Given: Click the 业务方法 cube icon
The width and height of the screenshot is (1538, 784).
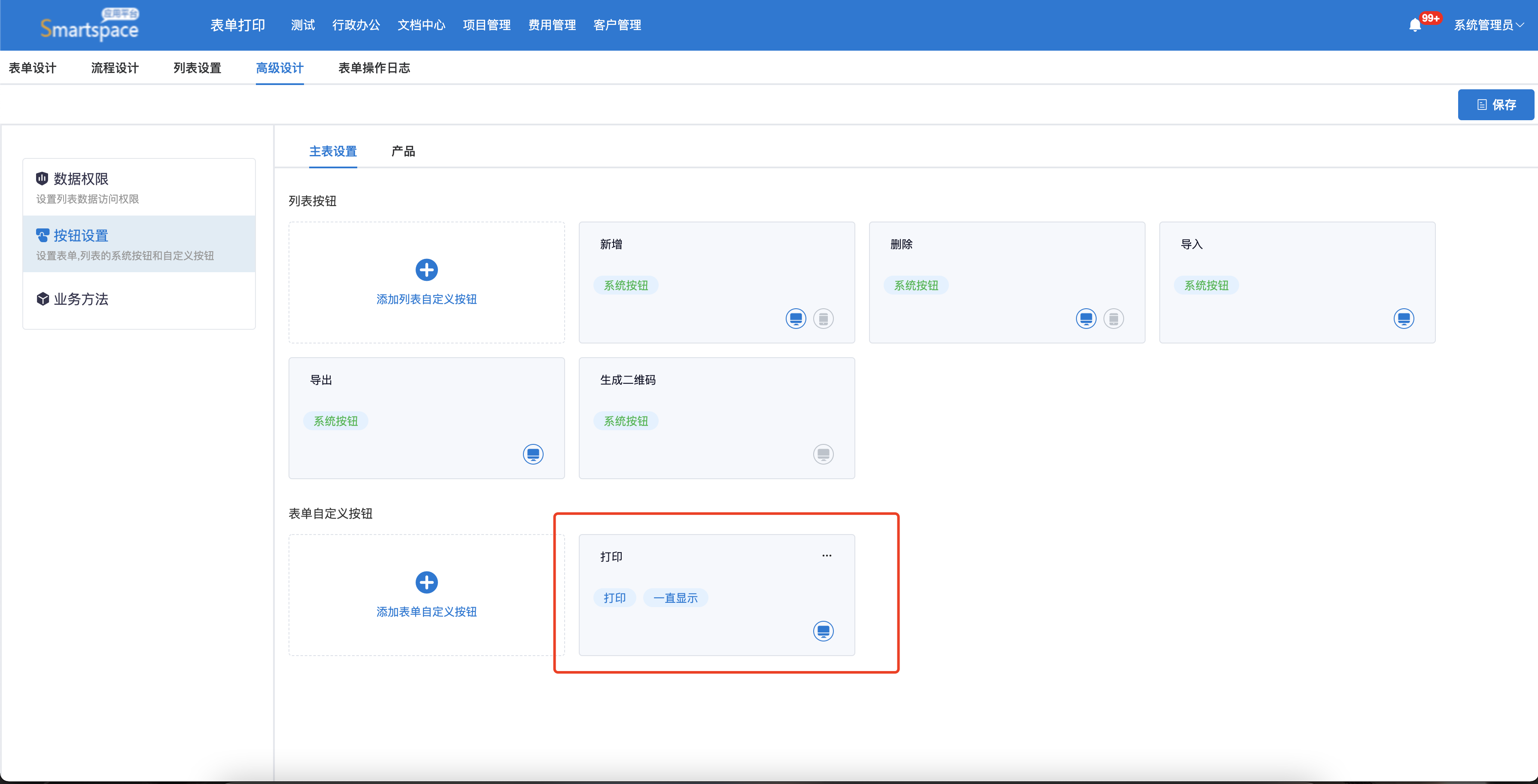Looking at the screenshot, I should [x=43, y=299].
